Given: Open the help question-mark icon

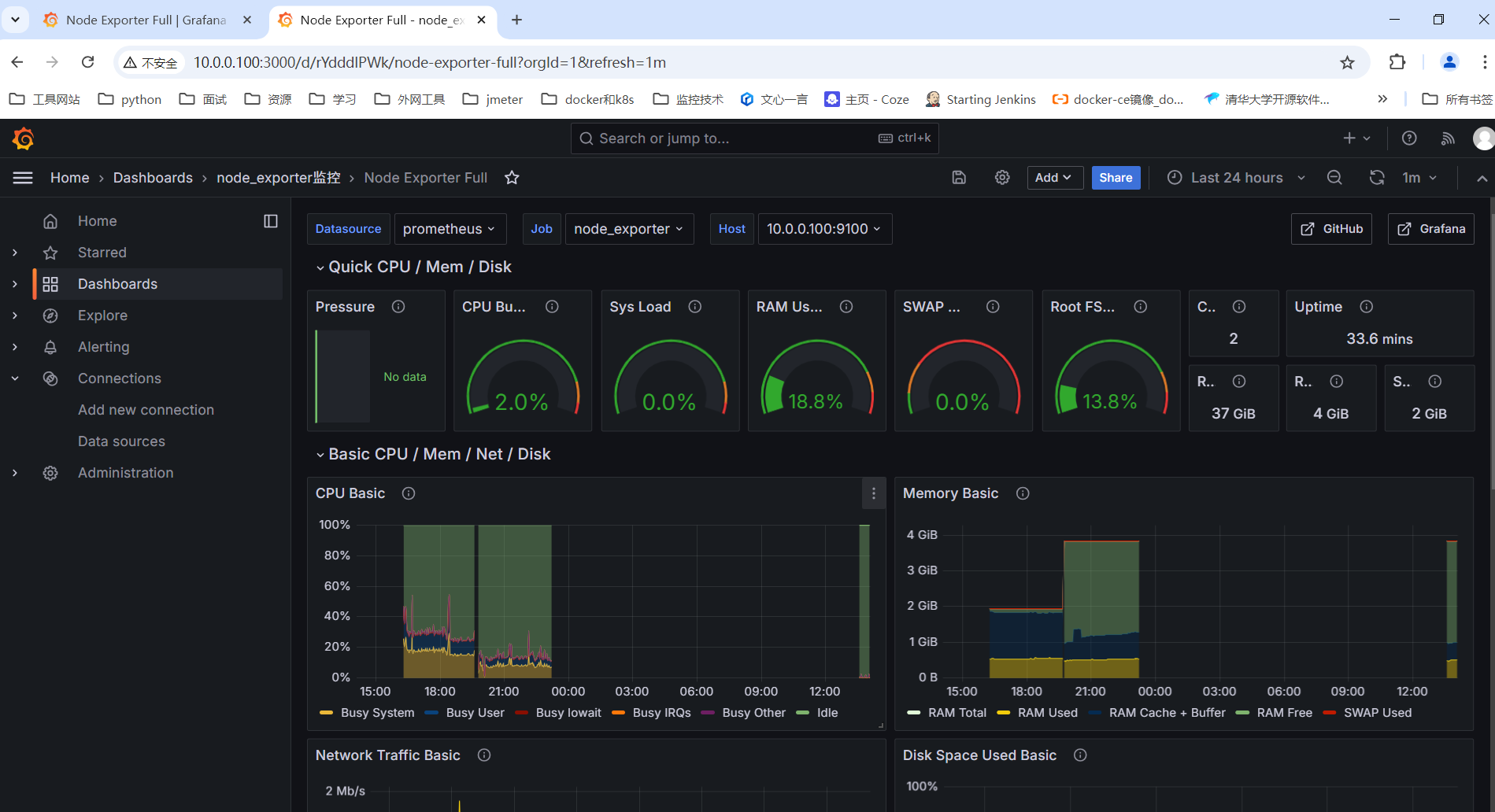Looking at the screenshot, I should pos(1409,138).
